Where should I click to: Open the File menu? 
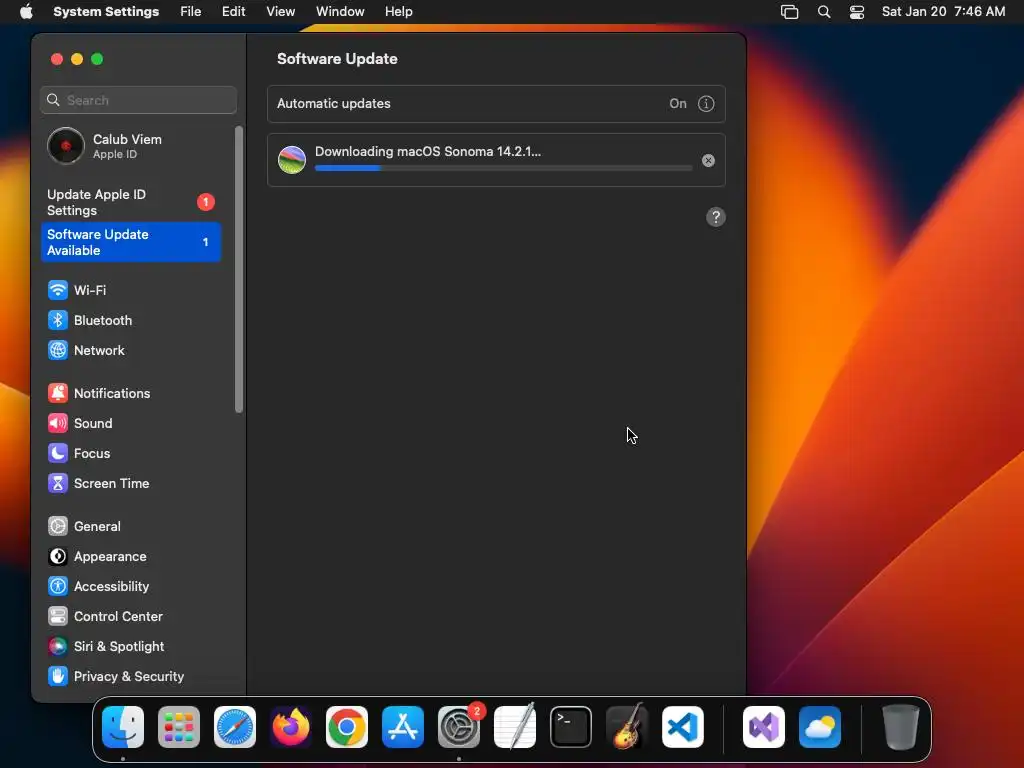[x=191, y=12]
